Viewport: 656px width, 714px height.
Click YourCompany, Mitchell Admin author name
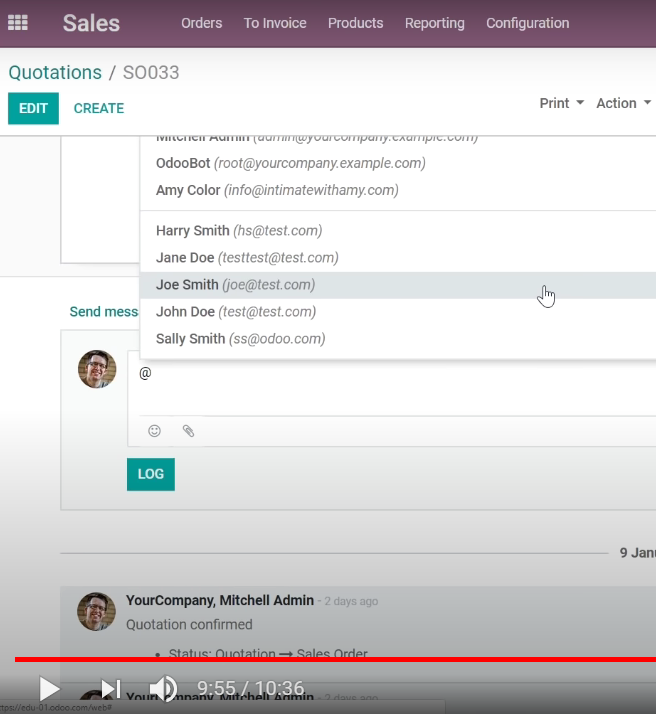(220, 600)
